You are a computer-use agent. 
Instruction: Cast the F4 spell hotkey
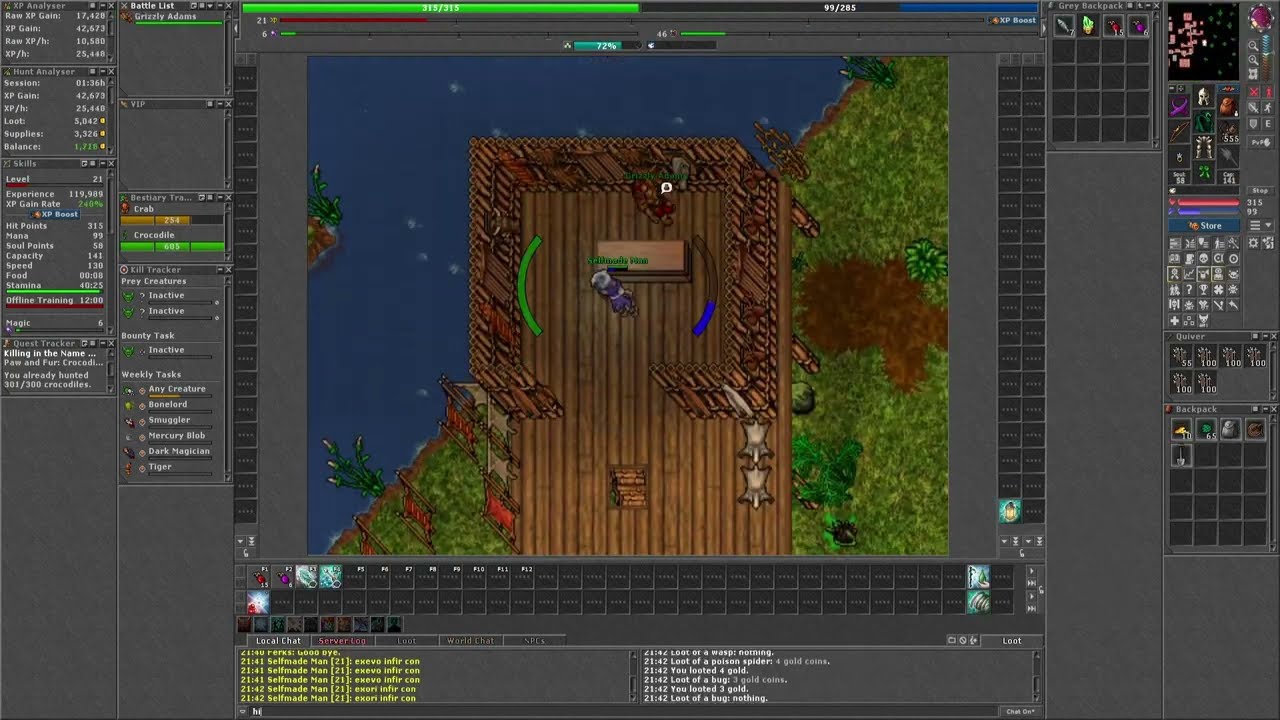pos(331,577)
